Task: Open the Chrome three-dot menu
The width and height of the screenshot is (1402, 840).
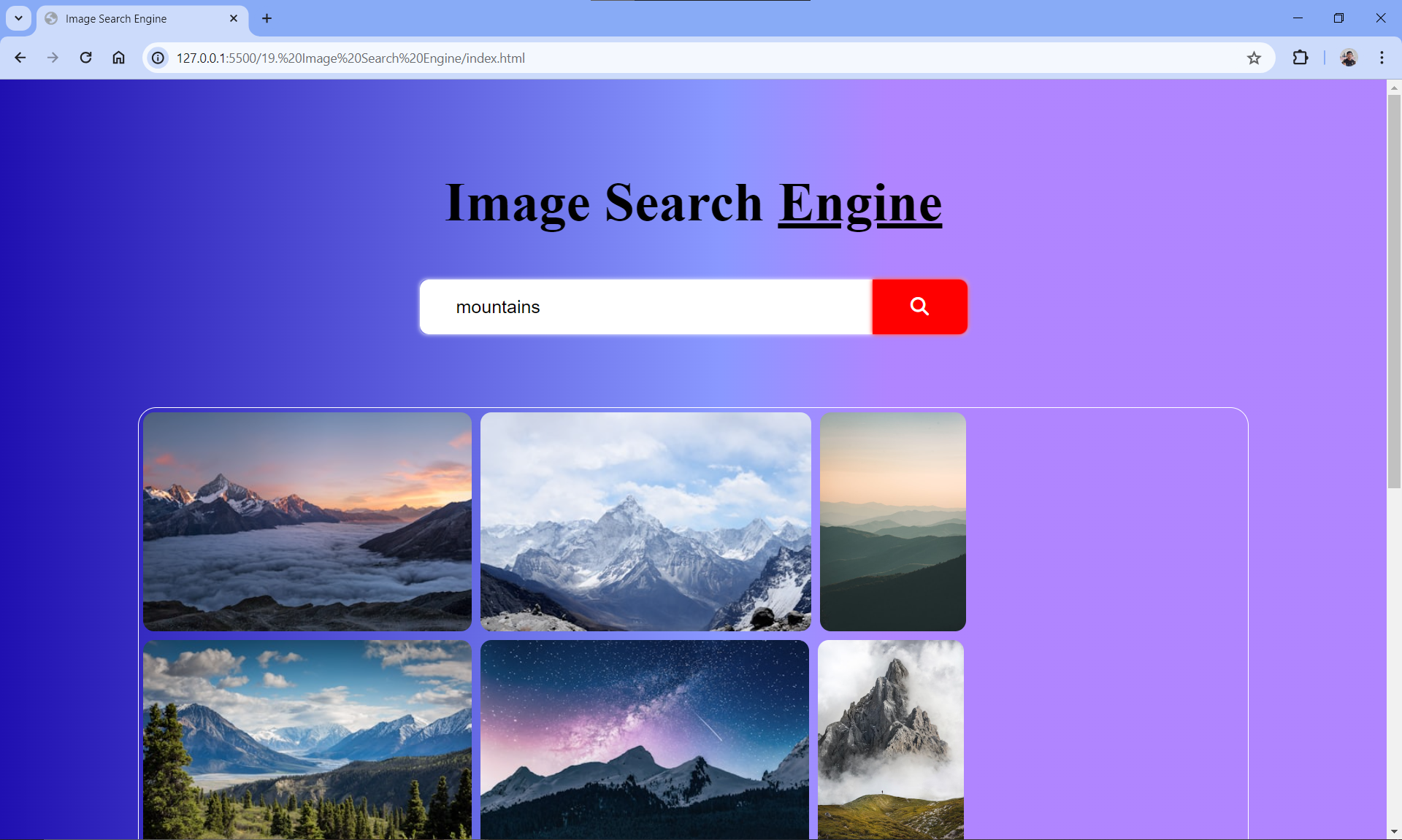Action: [1382, 58]
